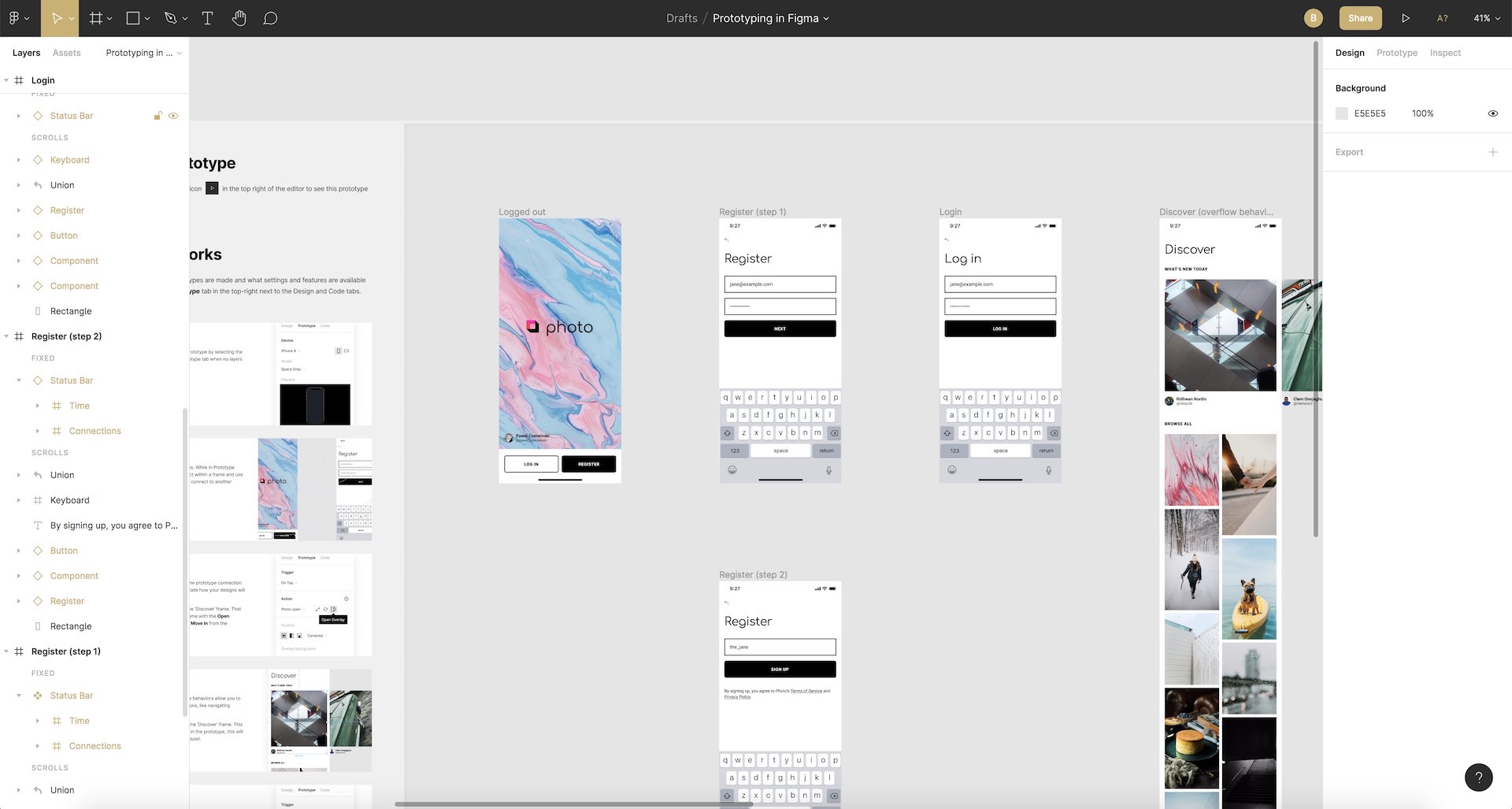Screen dimensions: 1512x809
Task: Click the emoji icon on the Register (step 1) keyboard
Action: tap(732, 470)
